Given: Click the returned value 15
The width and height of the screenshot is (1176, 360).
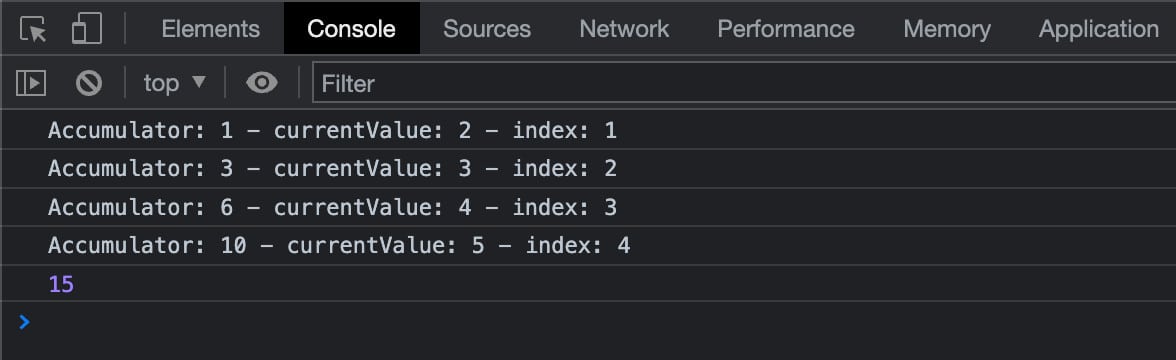Looking at the screenshot, I should point(62,284).
